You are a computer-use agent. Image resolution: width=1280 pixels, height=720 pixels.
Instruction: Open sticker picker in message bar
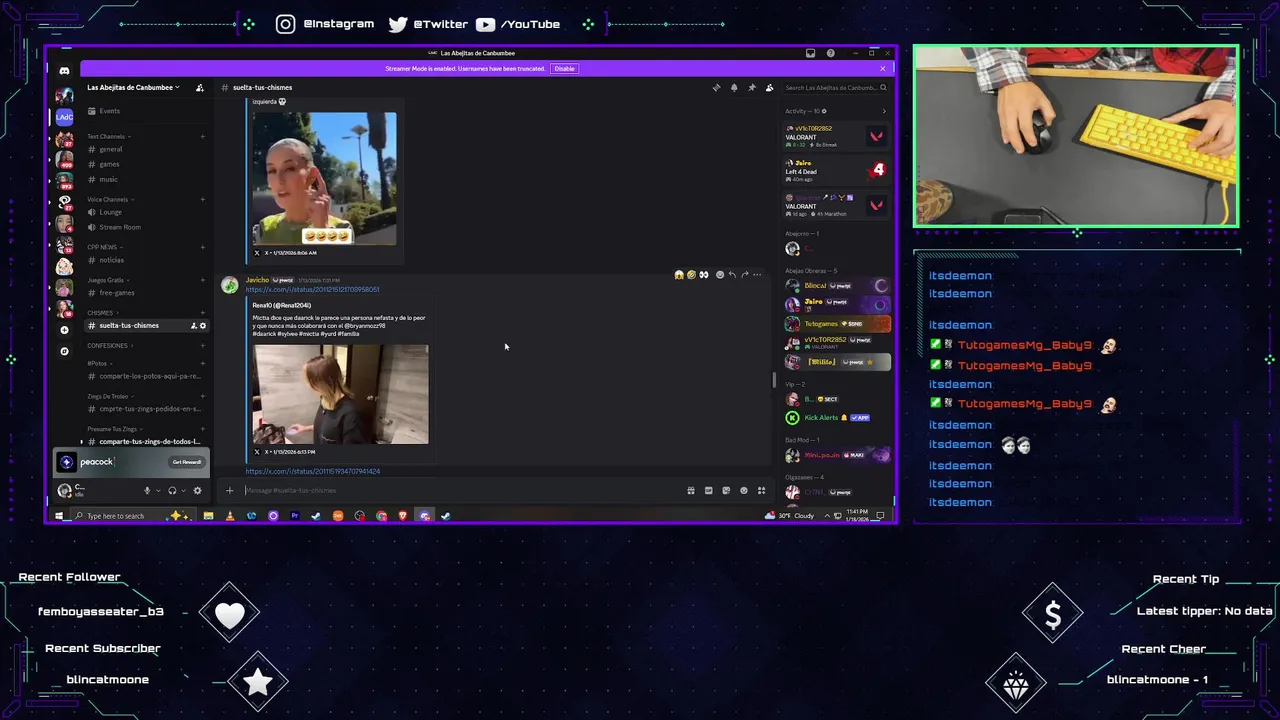pyautogui.click(x=726, y=490)
